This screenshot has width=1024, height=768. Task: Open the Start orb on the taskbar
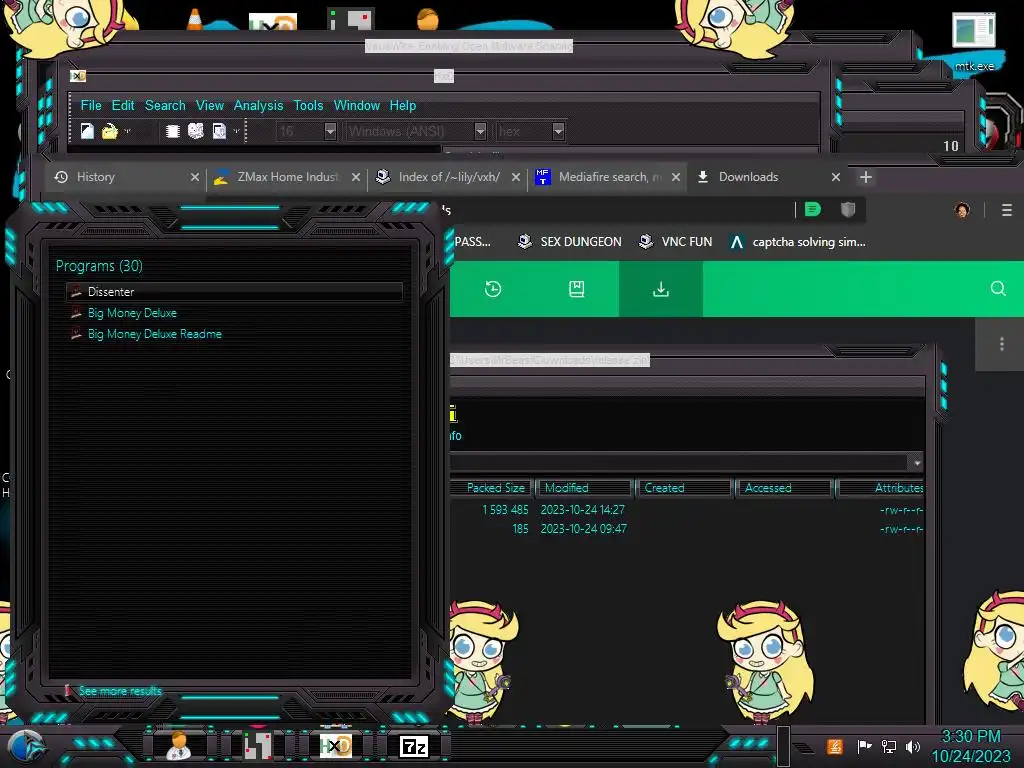(x=26, y=746)
